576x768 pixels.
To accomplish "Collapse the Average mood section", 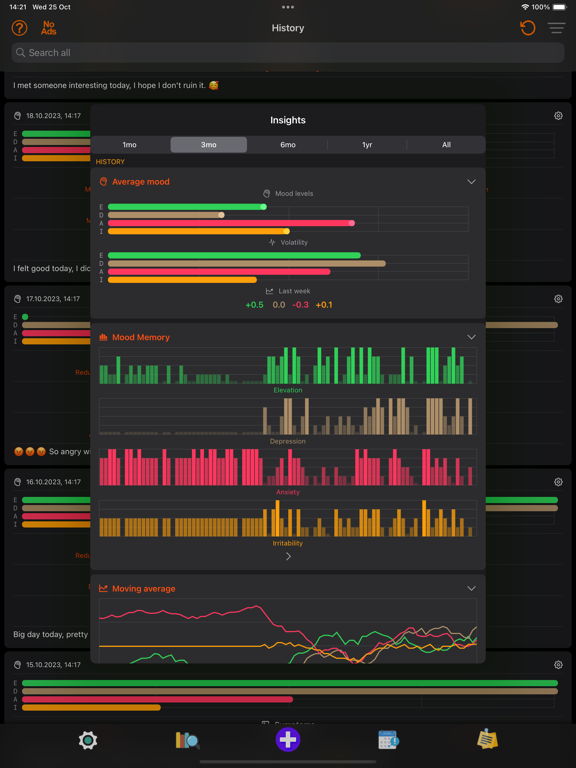I will [471, 182].
